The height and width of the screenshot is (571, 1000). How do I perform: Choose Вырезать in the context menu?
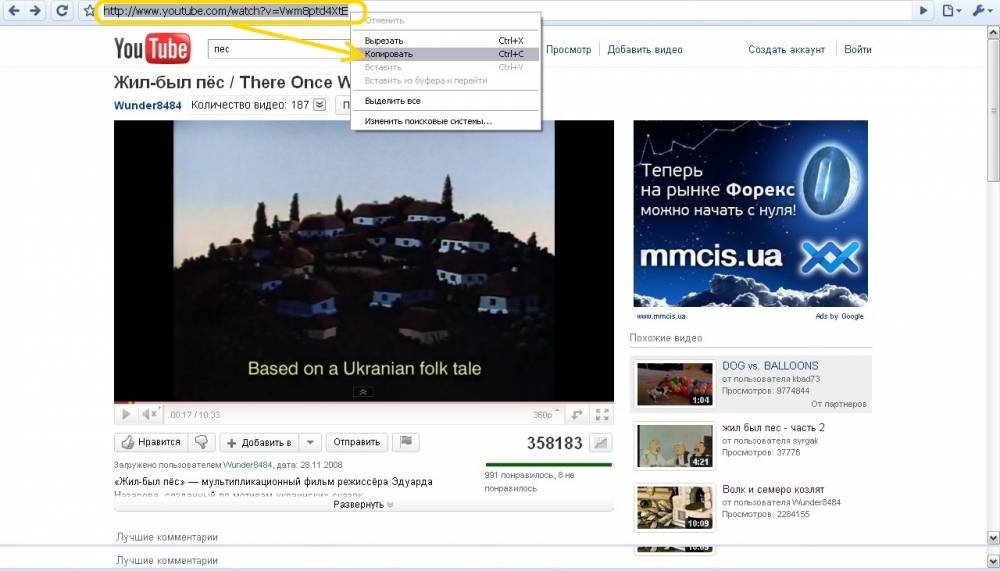click(x=445, y=41)
